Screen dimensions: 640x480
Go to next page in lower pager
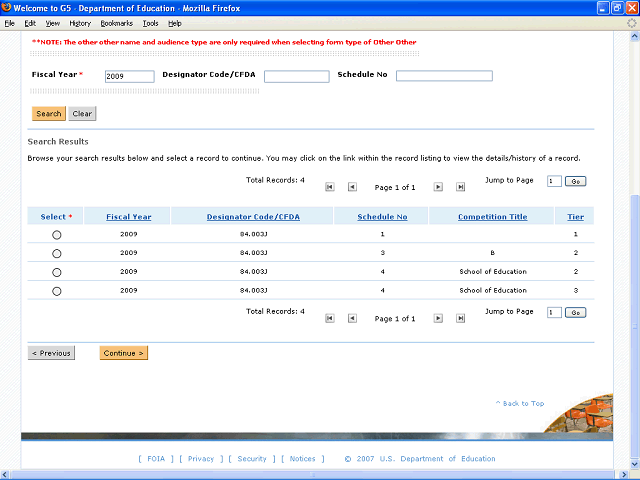pos(438,318)
